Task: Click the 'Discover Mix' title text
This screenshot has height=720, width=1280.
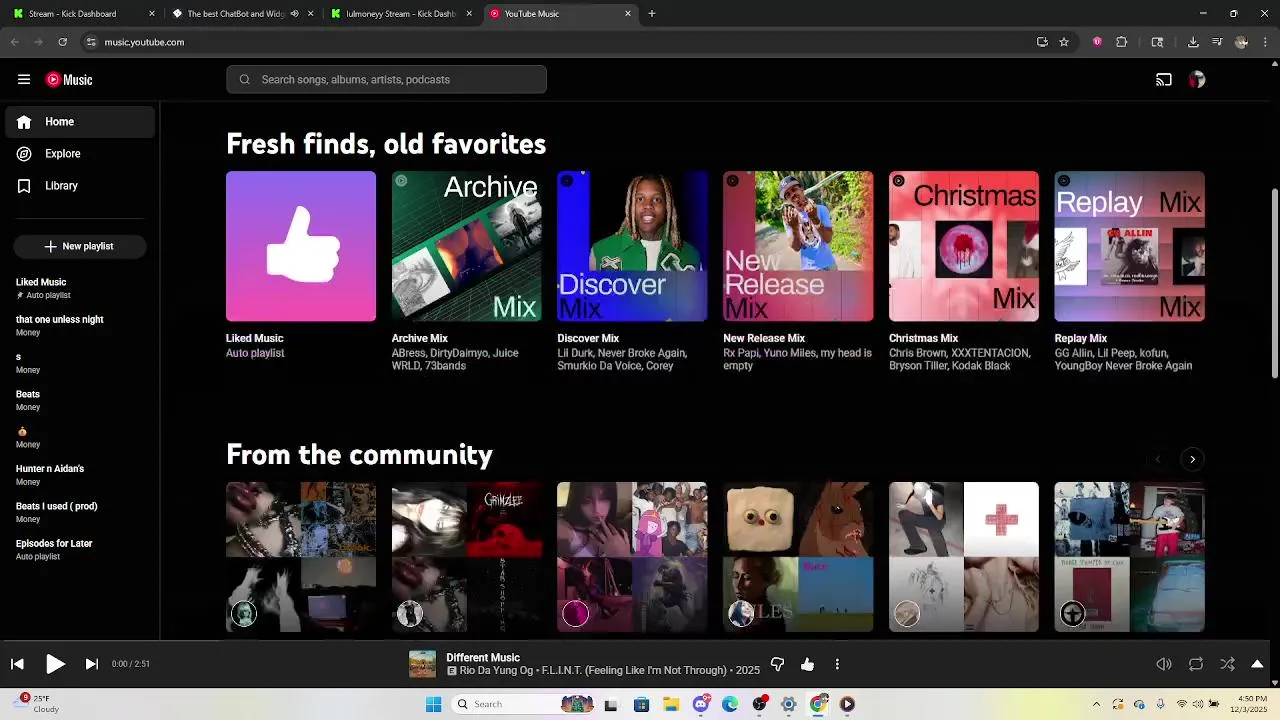Action: pyautogui.click(x=588, y=338)
